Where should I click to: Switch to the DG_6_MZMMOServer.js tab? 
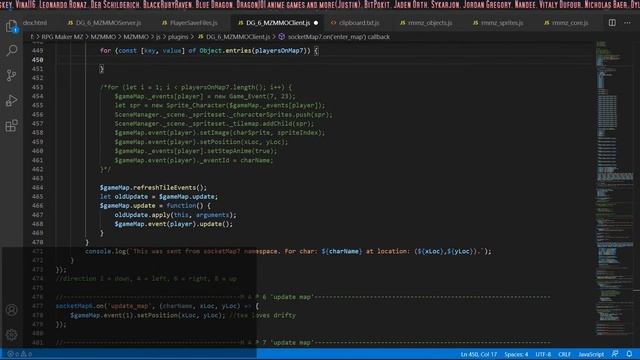(104, 23)
